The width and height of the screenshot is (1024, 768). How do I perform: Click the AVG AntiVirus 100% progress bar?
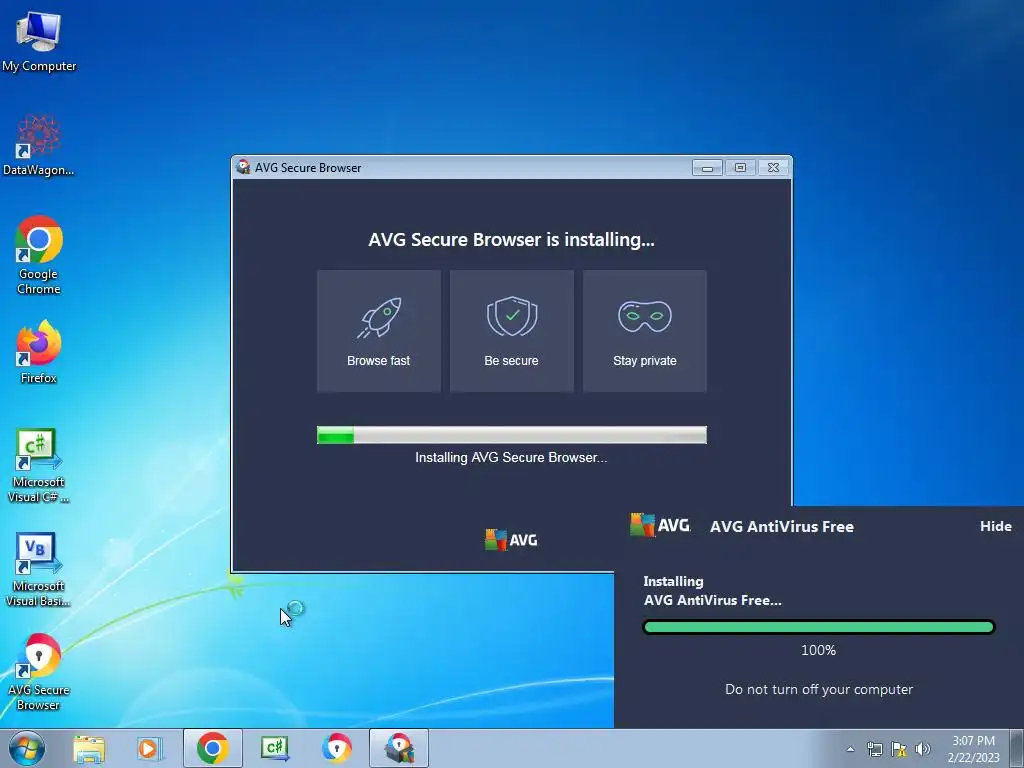click(819, 627)
